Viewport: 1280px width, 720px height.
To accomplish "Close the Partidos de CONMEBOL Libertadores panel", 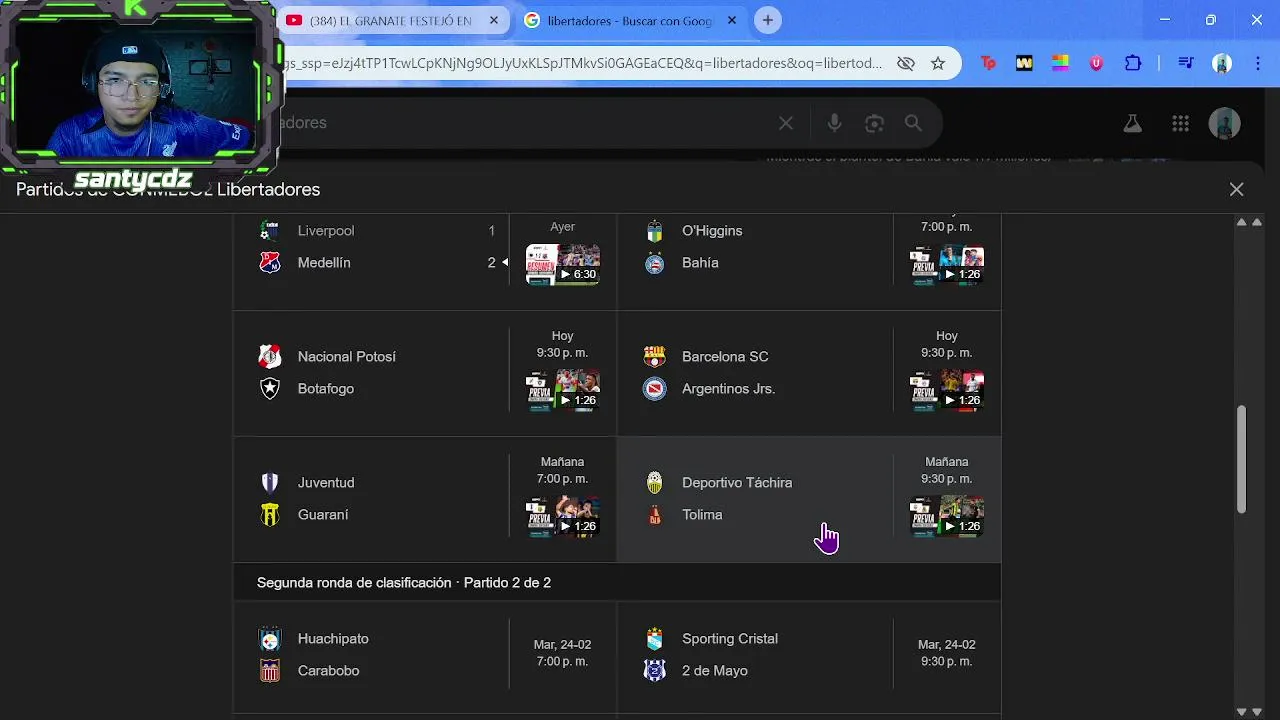I will click(x=1237, y=189).
